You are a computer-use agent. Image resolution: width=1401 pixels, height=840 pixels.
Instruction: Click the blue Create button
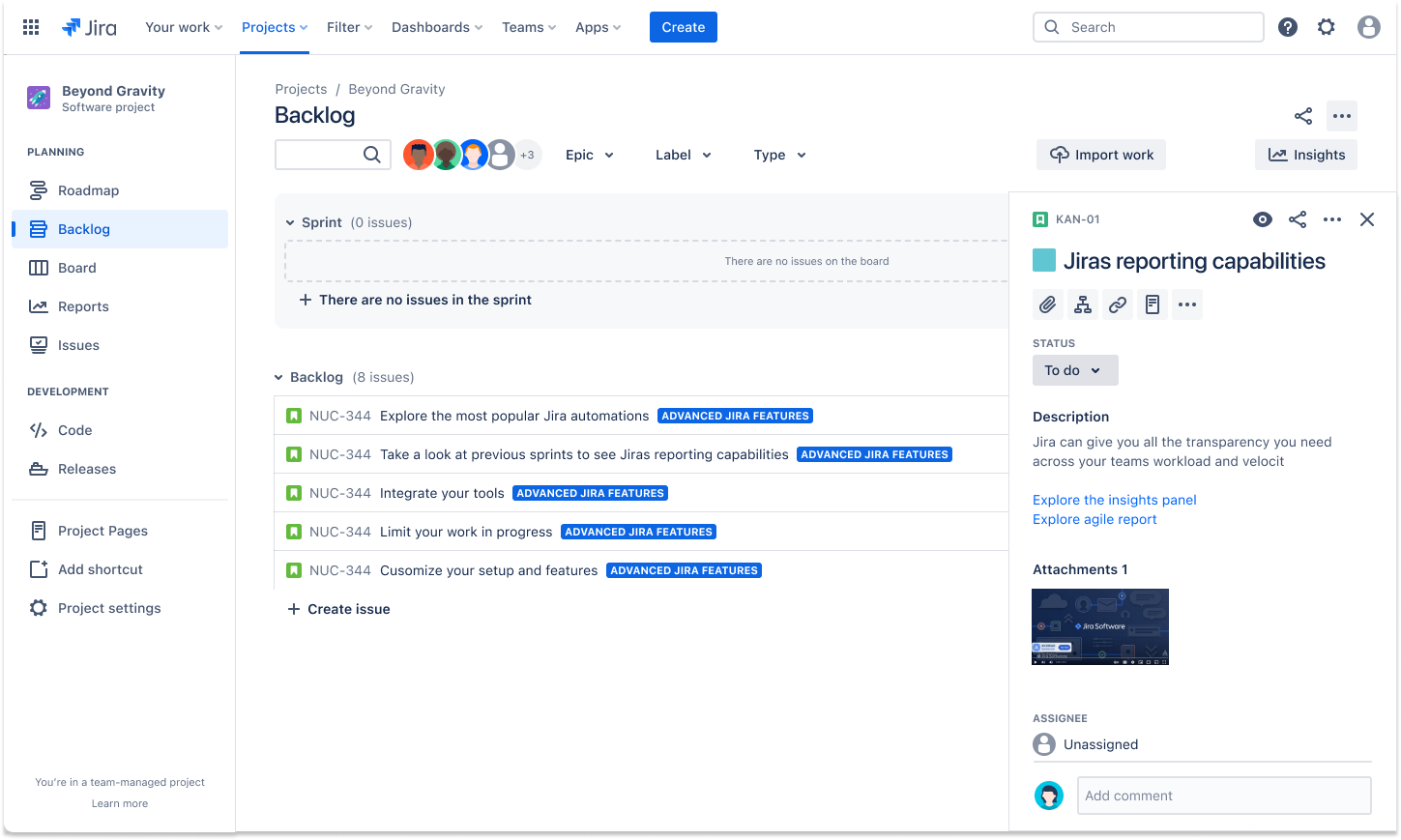click(x=684, y=27)
